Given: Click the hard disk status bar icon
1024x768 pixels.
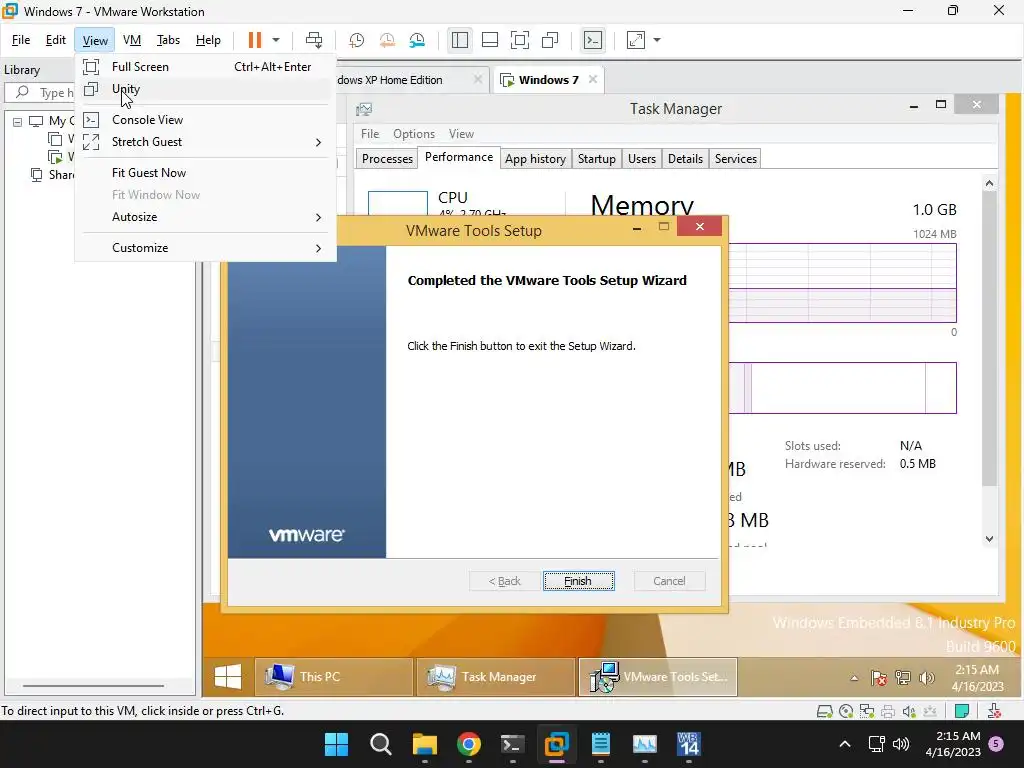Looking at the screenshot, I should point(825,711).
